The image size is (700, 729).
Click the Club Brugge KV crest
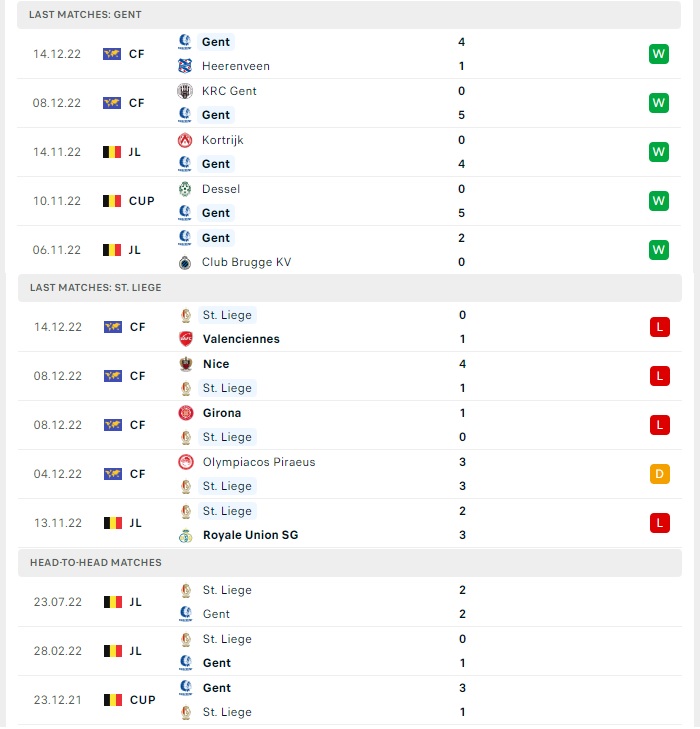(185, 262)
